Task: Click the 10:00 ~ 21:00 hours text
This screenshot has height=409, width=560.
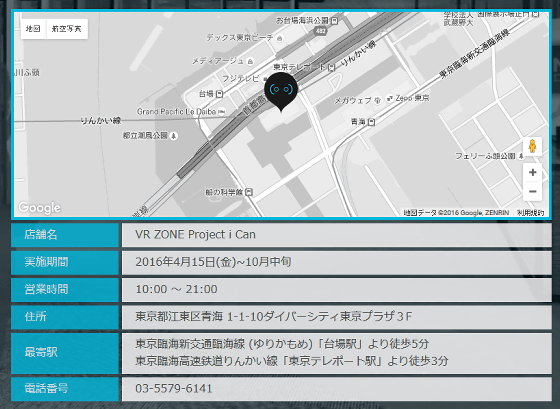Action: click(176, 289)
